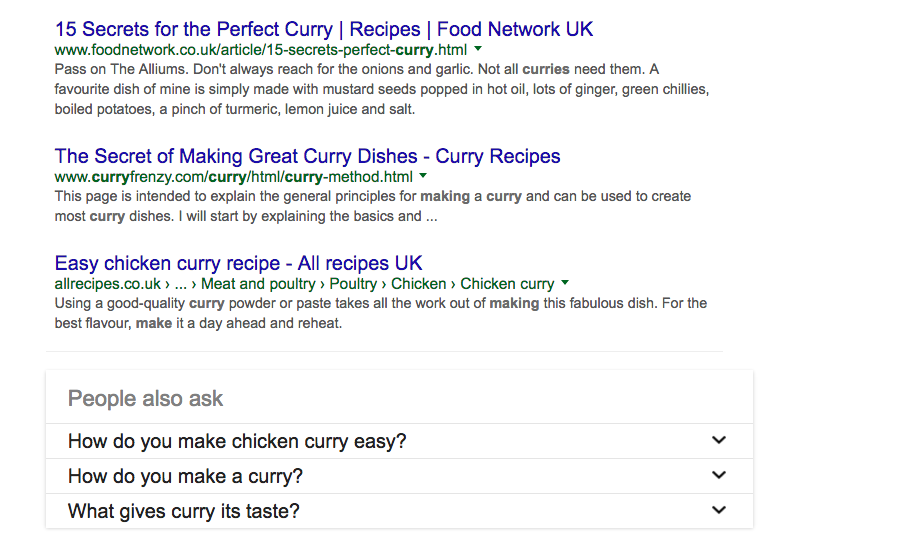Expand chevron for "What gives curry its taste?"
The width and height of the screenshot is (917, 551).
[718, 510]
